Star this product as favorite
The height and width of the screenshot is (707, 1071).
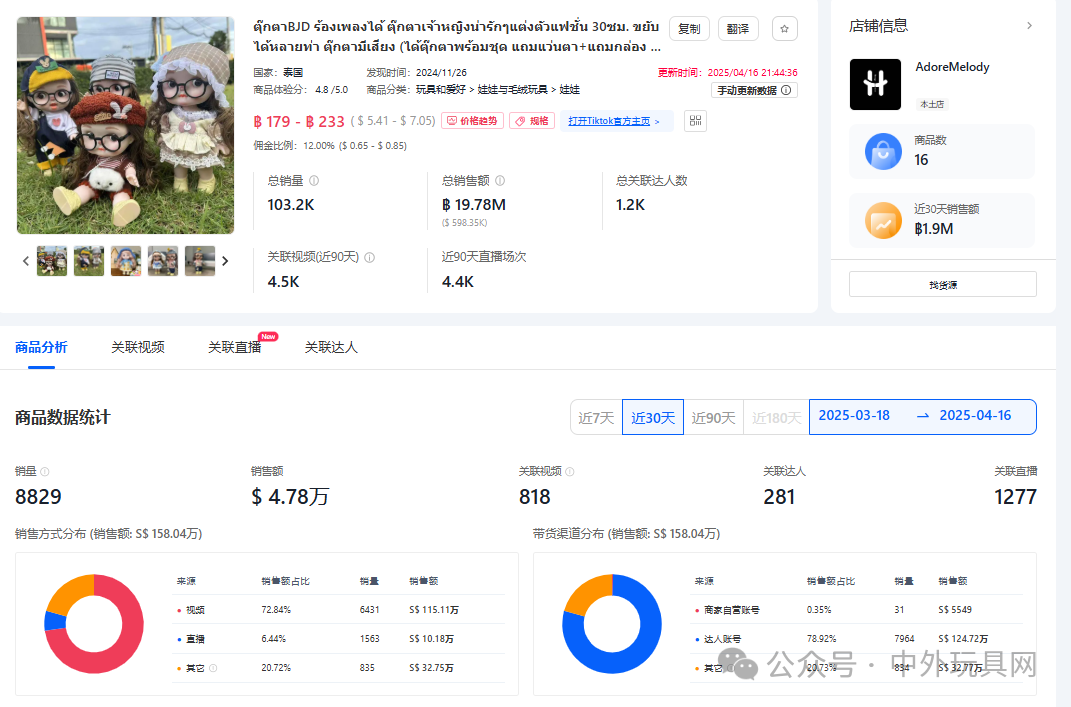click(784, 28)
